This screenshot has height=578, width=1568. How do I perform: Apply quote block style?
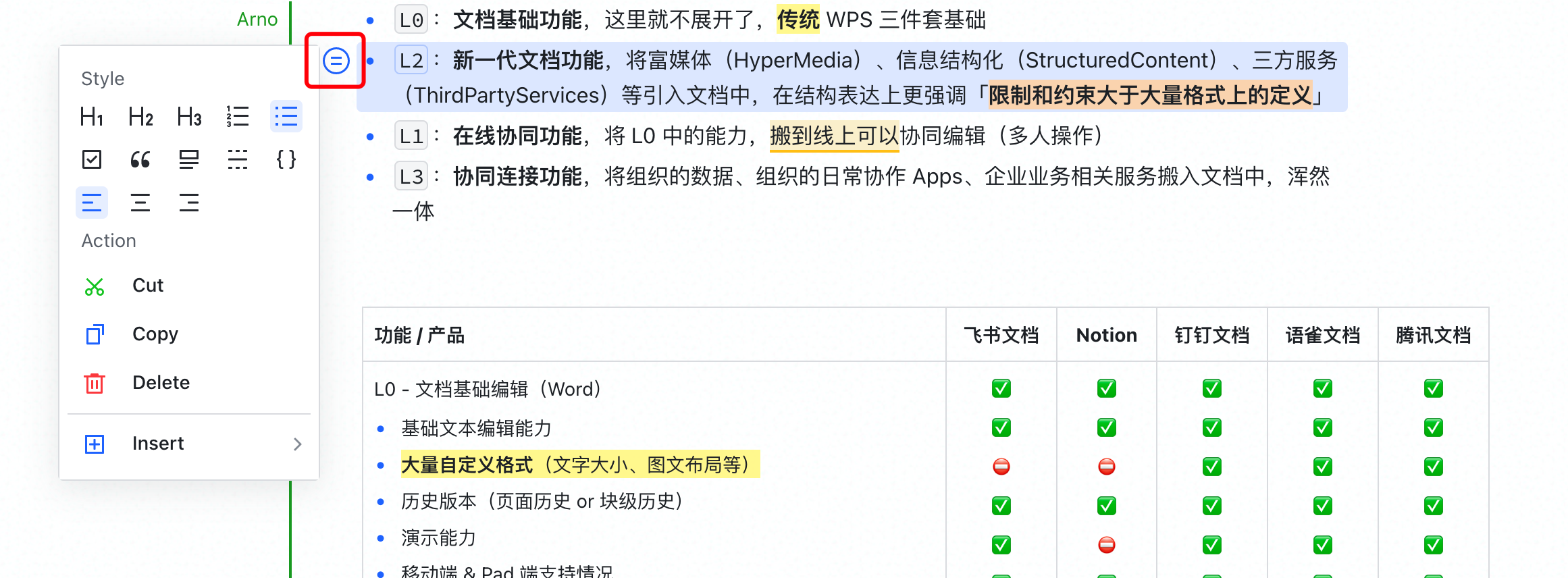pyautogui.click(x=140, y=159)
